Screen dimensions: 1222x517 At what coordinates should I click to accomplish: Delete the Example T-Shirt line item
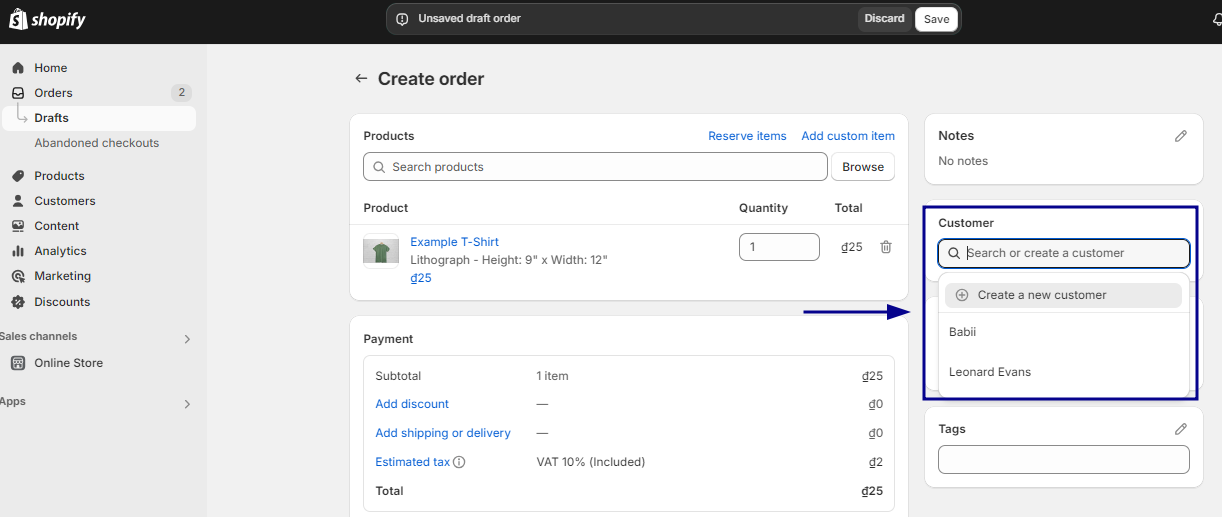885,247
